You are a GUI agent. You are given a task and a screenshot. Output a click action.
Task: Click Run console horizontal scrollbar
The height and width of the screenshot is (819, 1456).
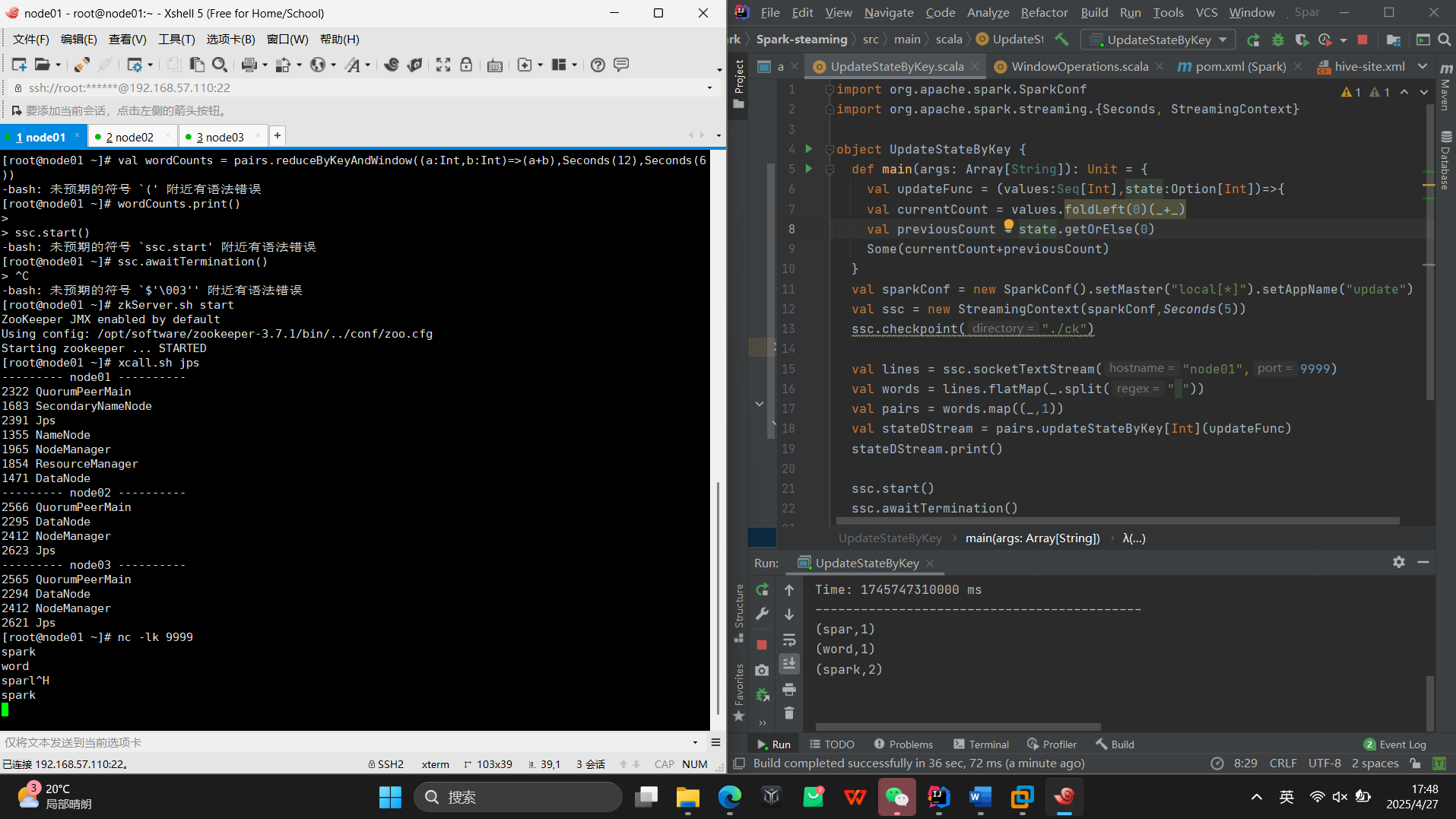958,727
